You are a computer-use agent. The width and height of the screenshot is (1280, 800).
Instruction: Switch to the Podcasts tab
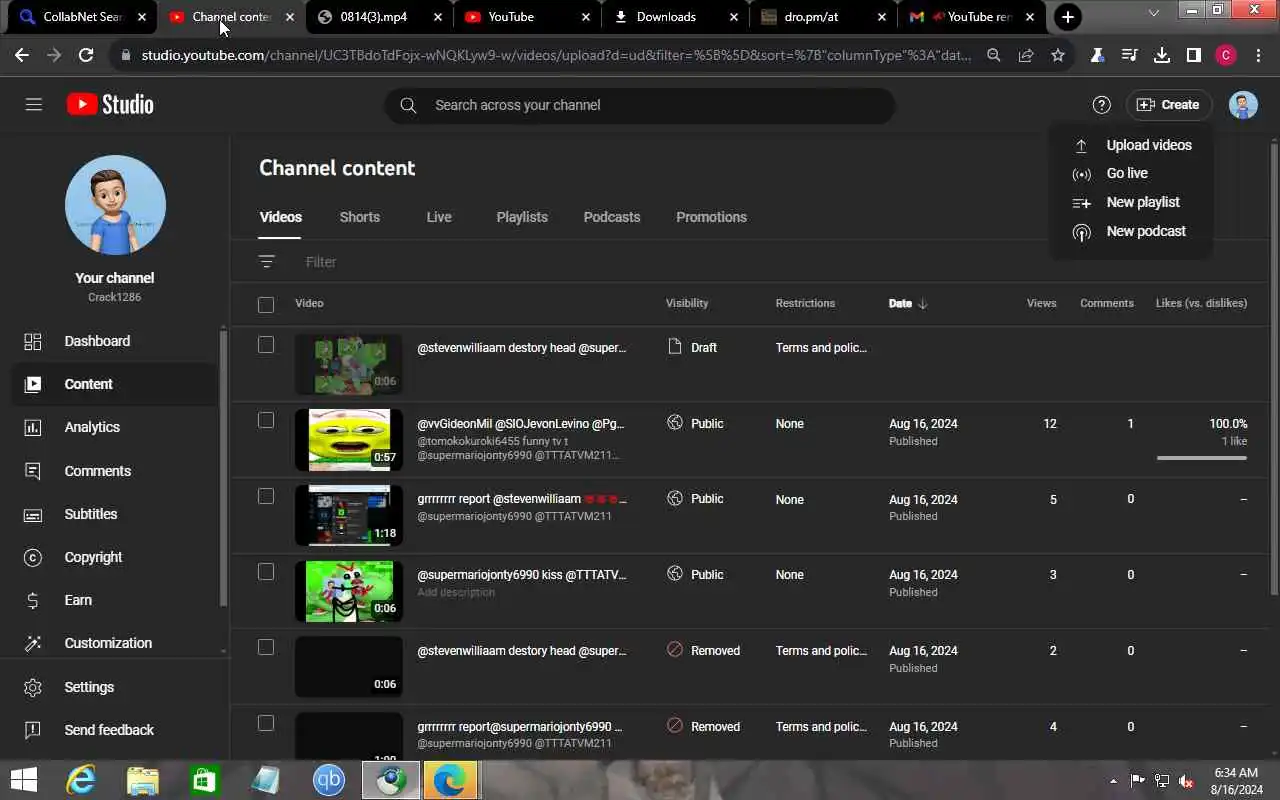[612, 217]
